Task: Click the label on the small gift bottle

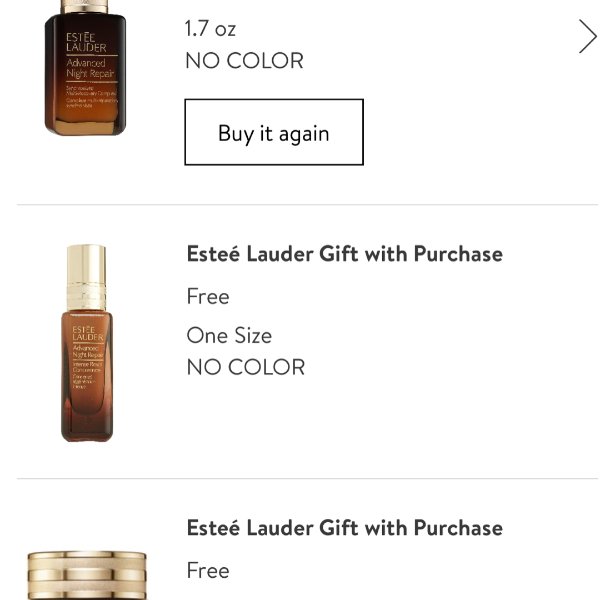Action: click(88, 357)
